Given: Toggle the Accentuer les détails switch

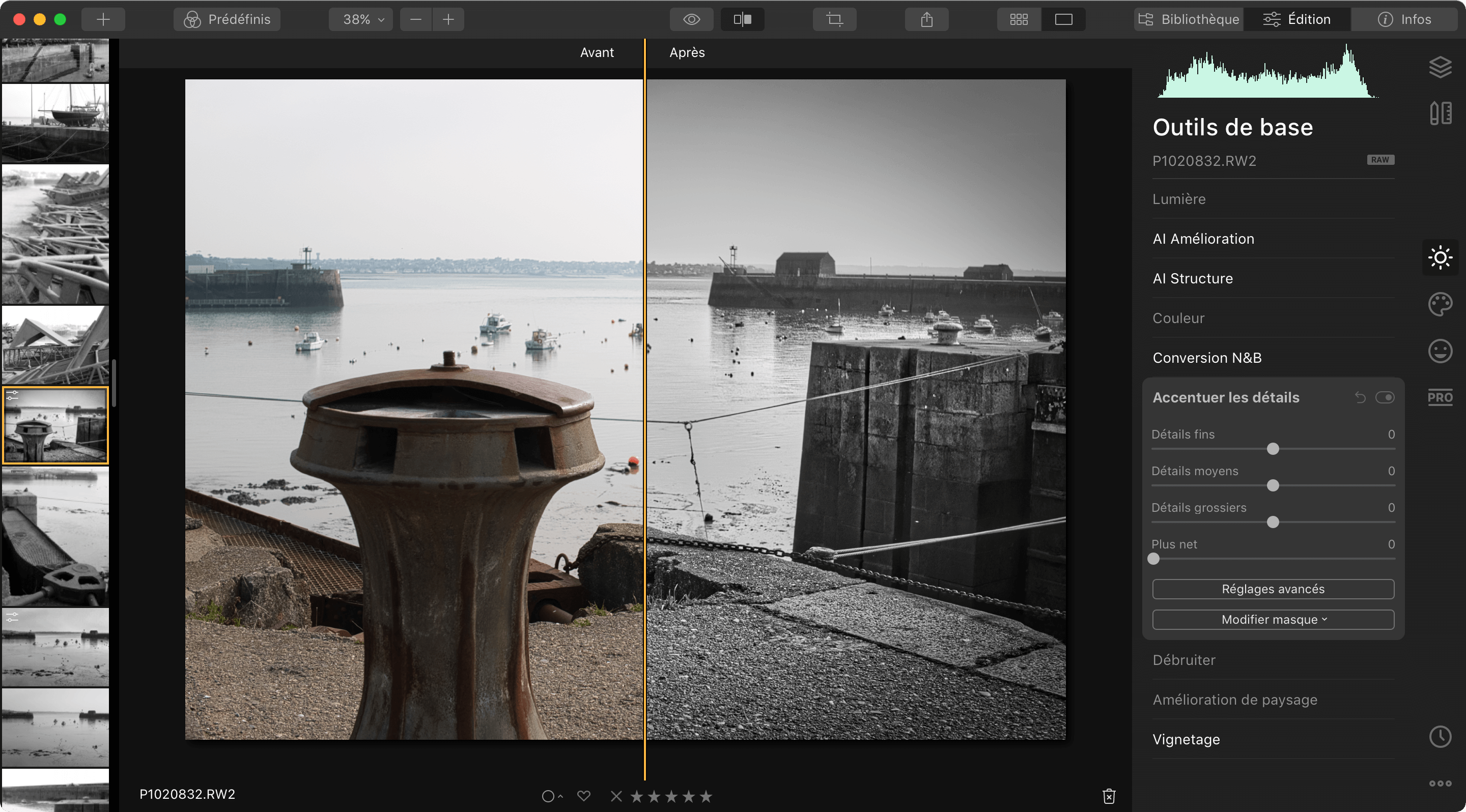Looking at the screenshot, I should tap(1385, 397).
